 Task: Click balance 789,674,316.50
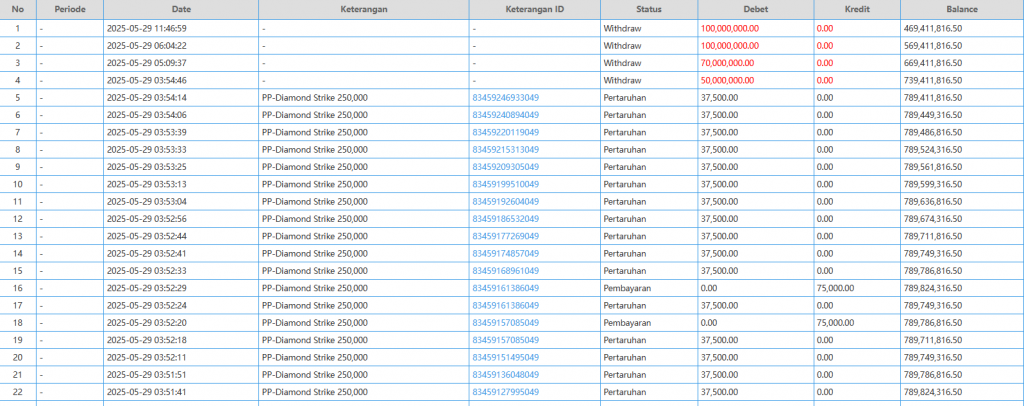tap(933, 219)
